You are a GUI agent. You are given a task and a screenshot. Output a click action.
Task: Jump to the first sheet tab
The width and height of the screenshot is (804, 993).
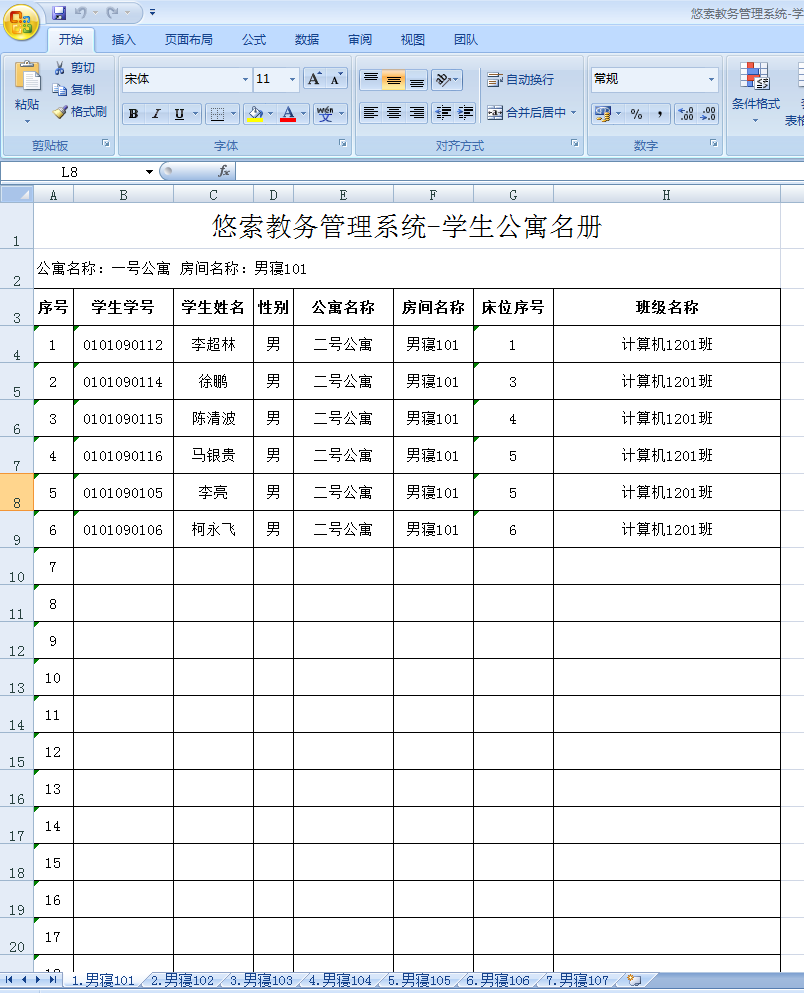[9, 980]
